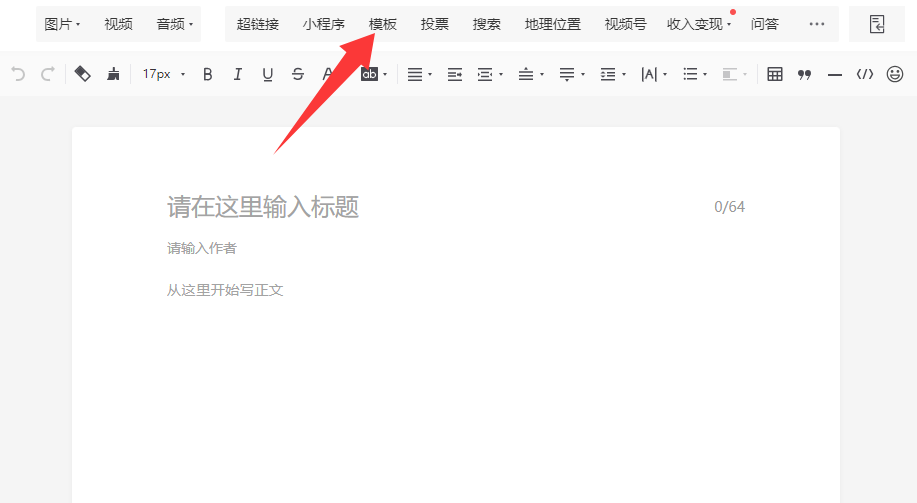Apply first-line indent
The height and width of the screenshot is (503, 917).
tap(454, 74)
